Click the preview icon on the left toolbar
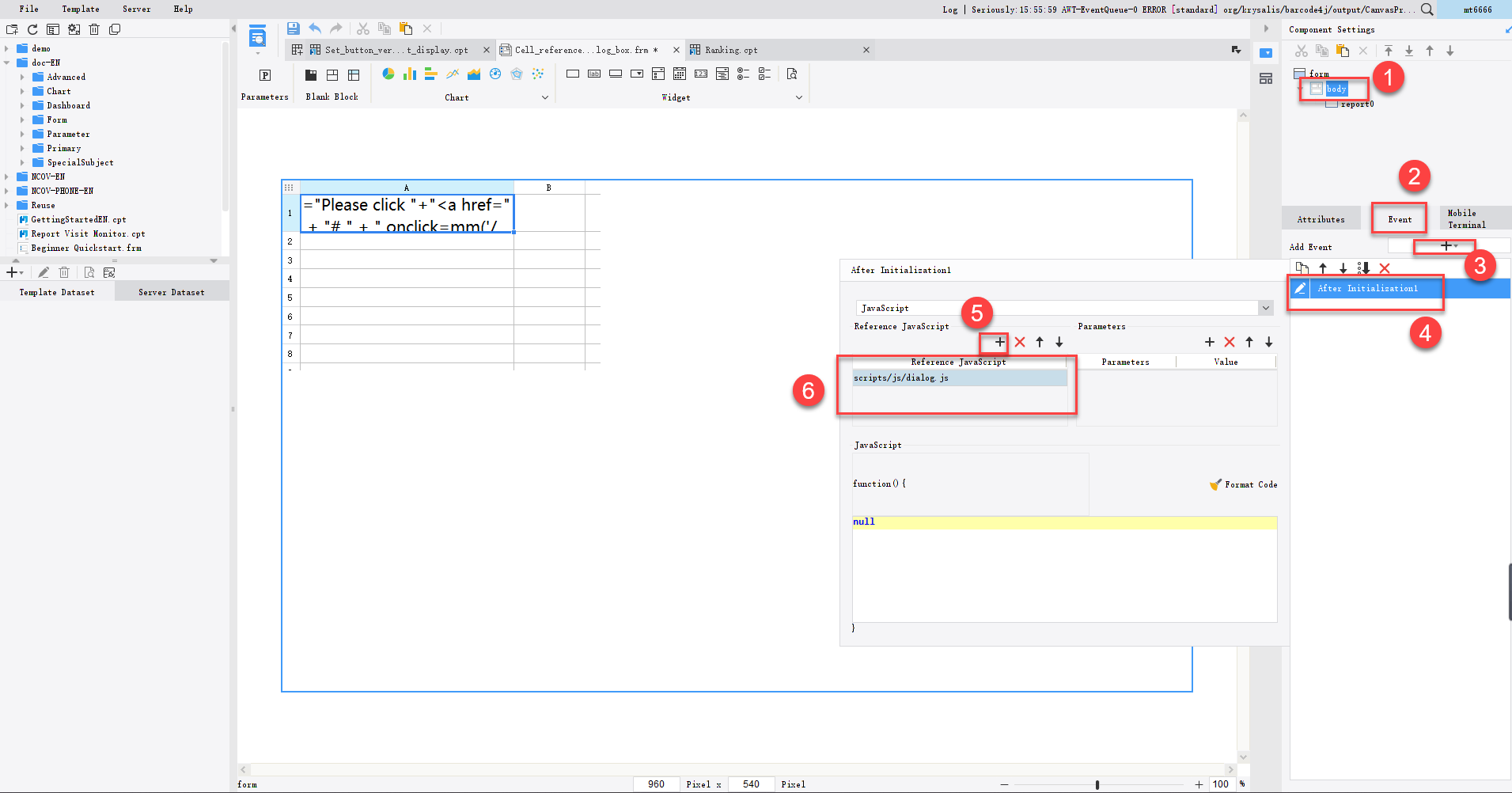Image resolution: width=1512 pixels, height=793 pixels. click(257, 36)
